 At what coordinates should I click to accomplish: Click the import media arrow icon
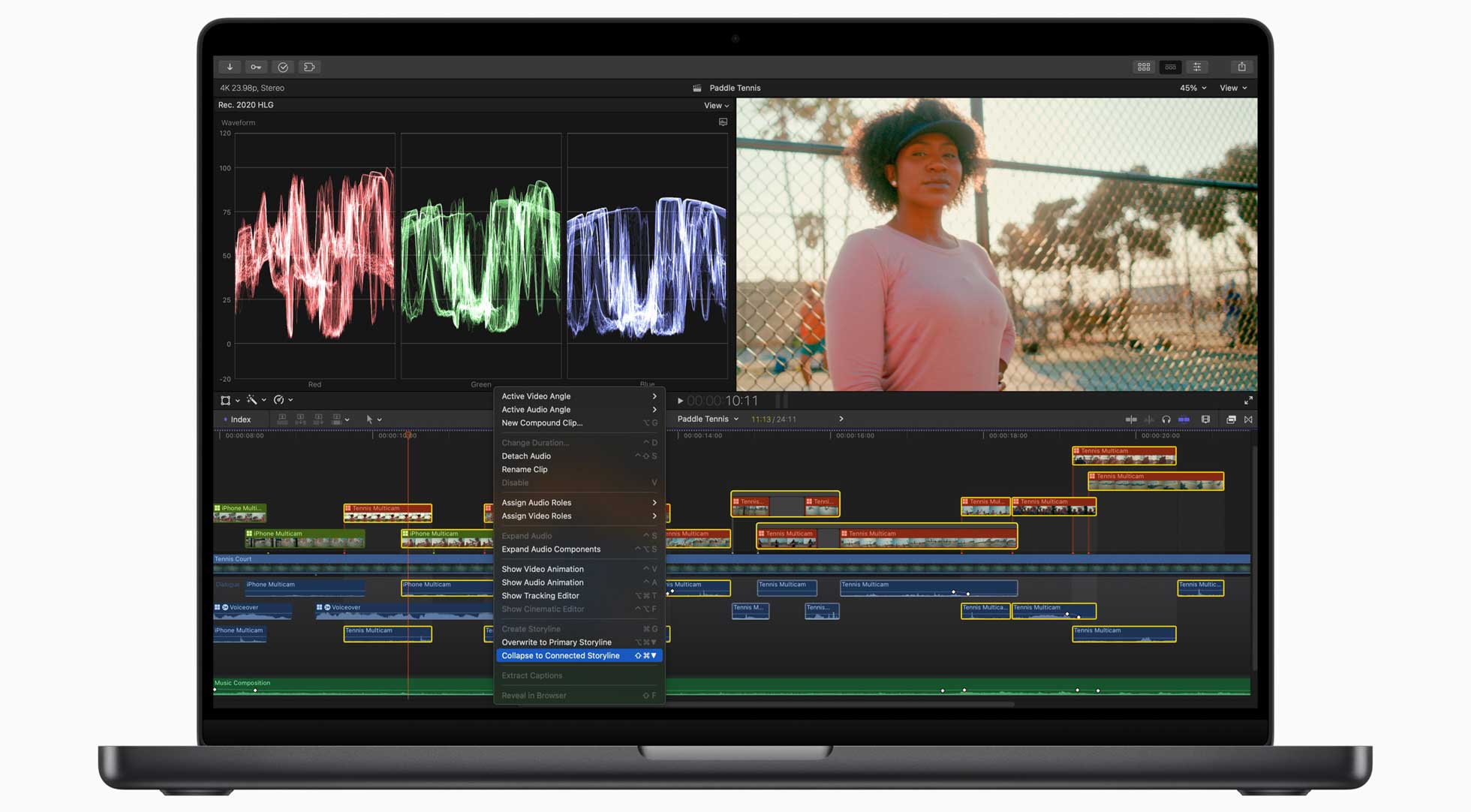[x=230, y=67]
